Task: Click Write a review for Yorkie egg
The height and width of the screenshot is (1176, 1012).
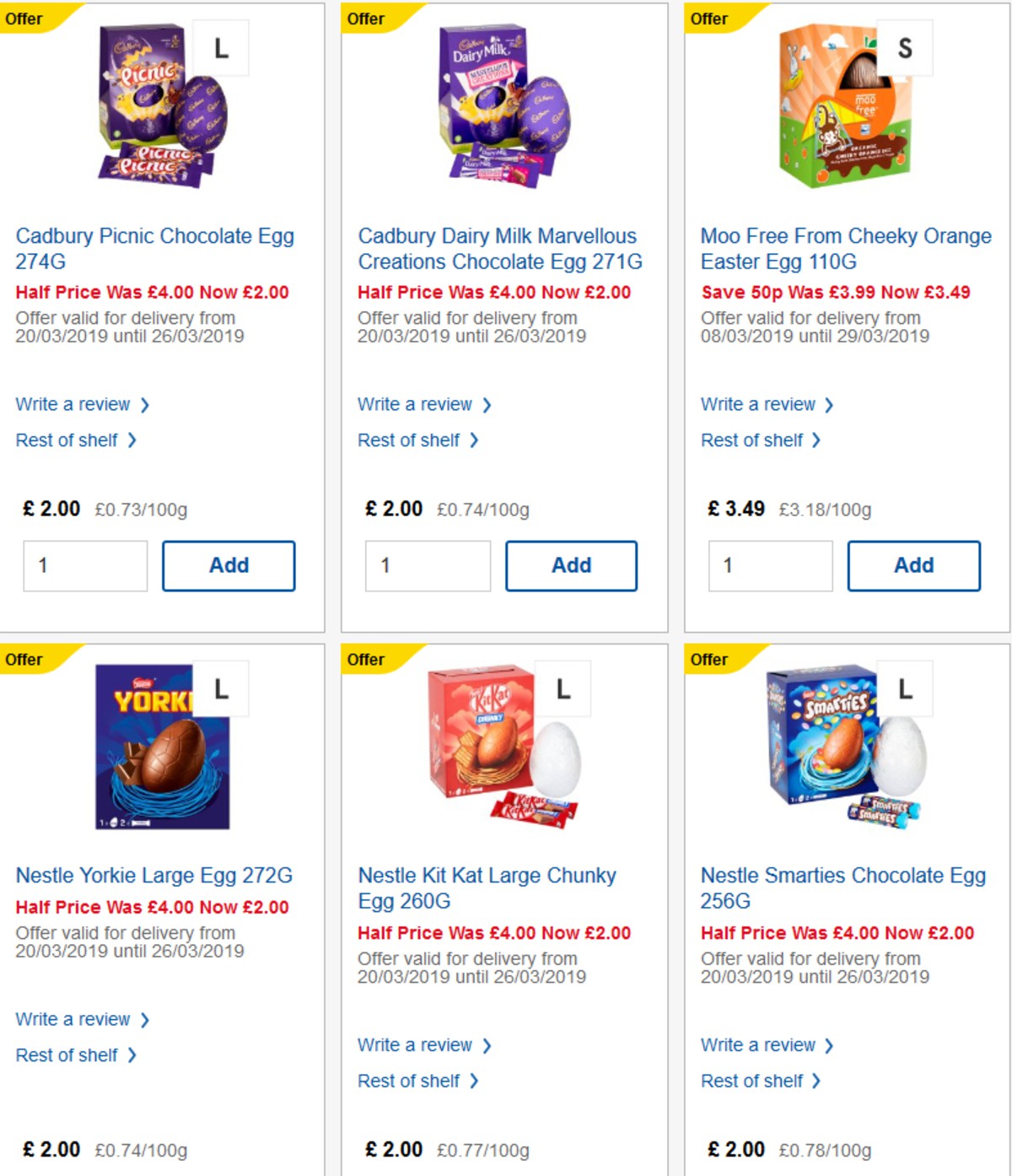Action: [74, 1019]
